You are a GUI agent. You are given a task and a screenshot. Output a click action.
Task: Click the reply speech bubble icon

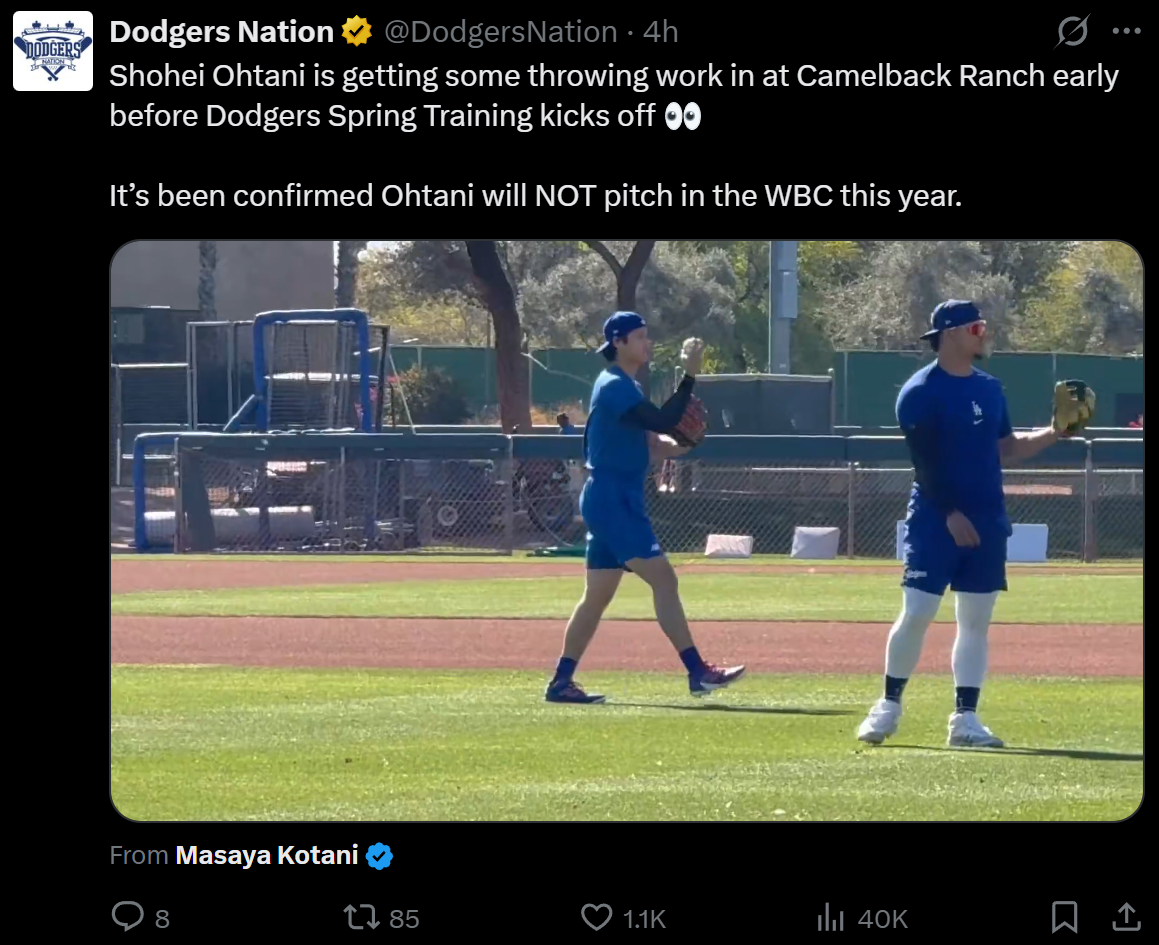(x=127, y=917)
